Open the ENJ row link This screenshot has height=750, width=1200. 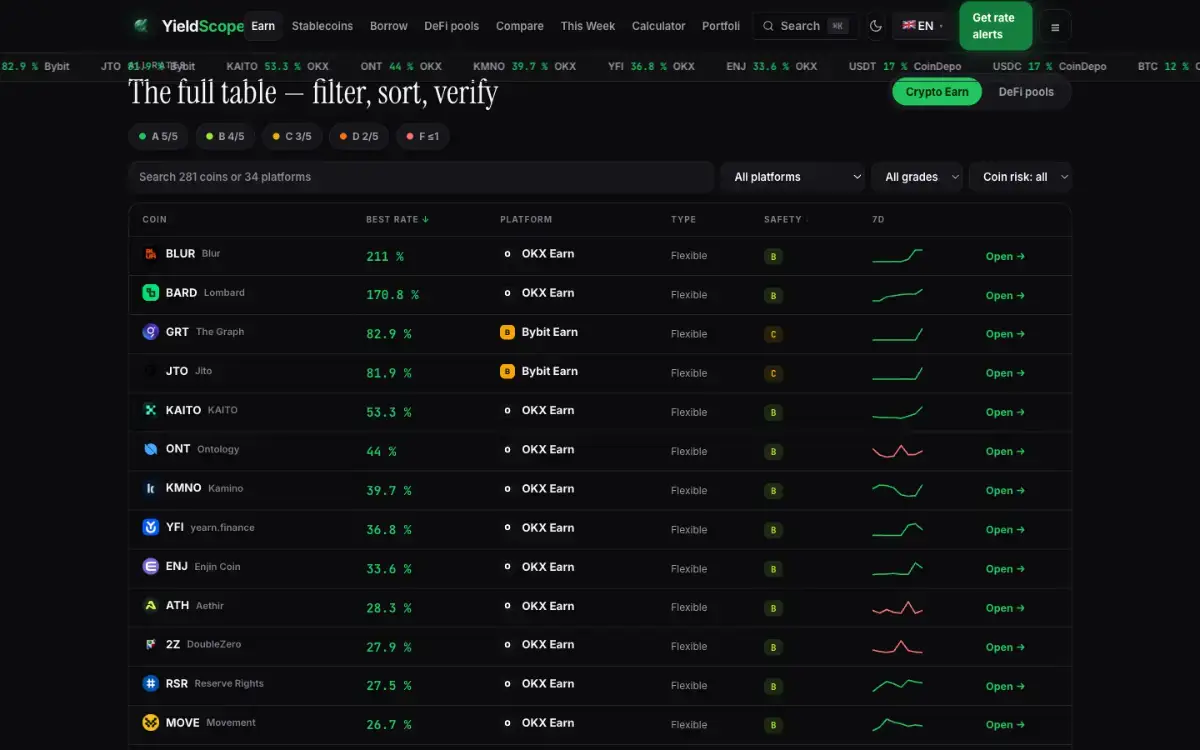(x=1005, y=568)
